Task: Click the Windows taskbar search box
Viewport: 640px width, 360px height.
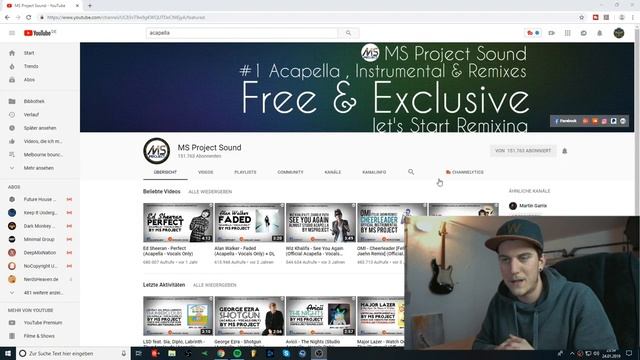Action: pyautogui.click(x=73, y=353)
